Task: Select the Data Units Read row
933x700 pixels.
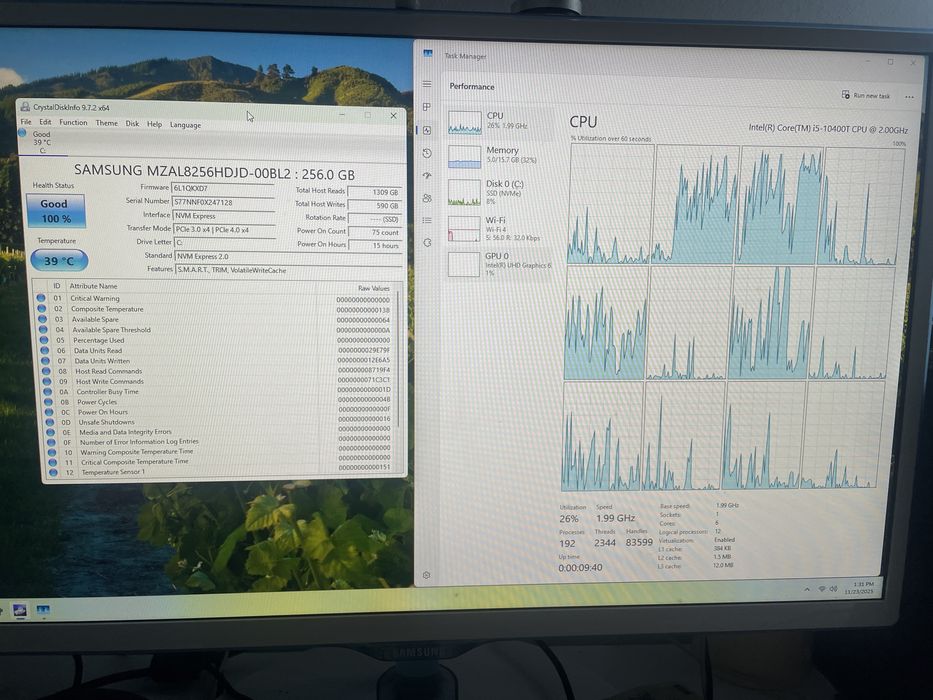Action: 217,351
